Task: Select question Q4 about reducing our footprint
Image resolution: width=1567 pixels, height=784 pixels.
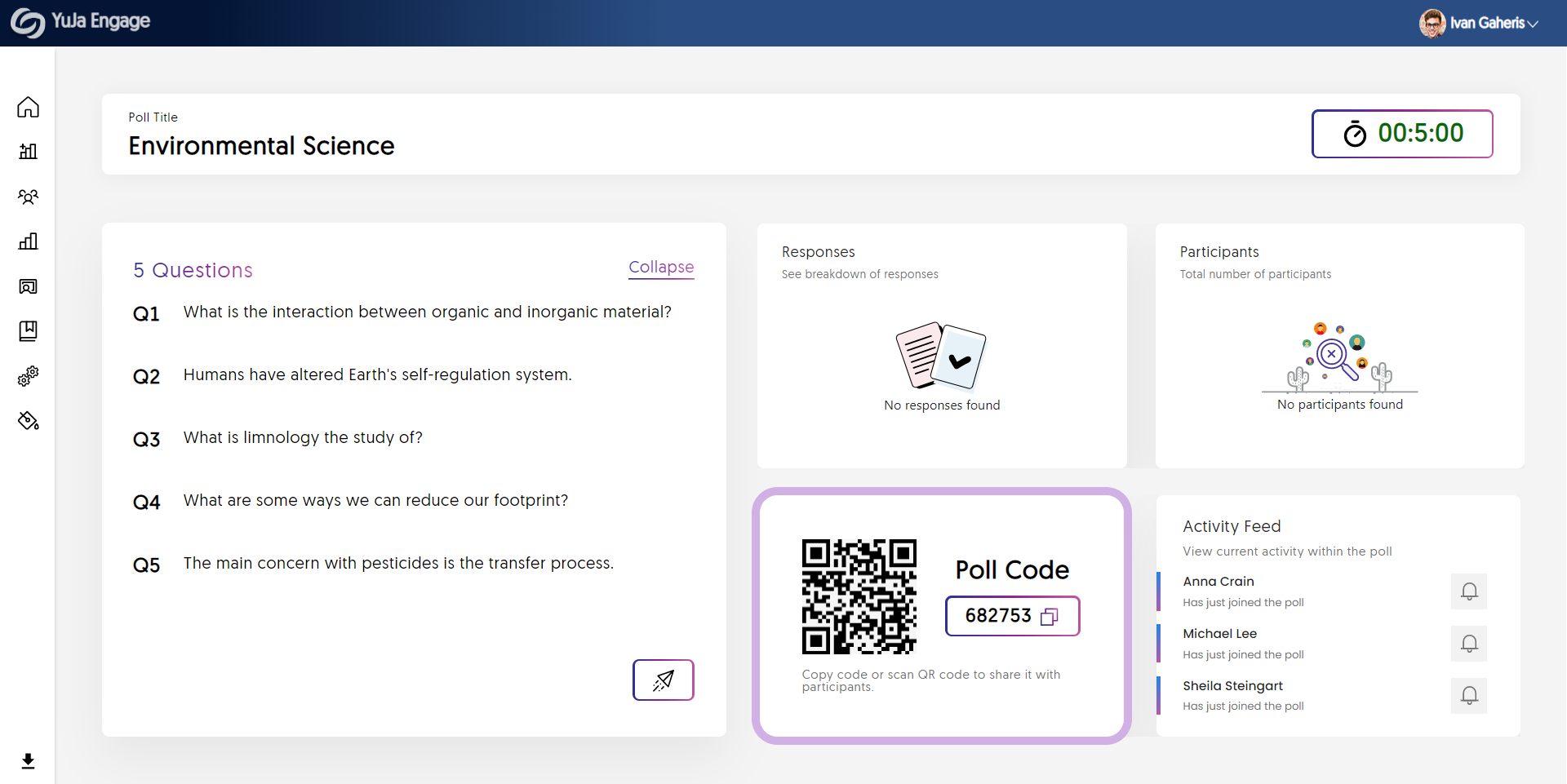Action: tap(351, 501)
